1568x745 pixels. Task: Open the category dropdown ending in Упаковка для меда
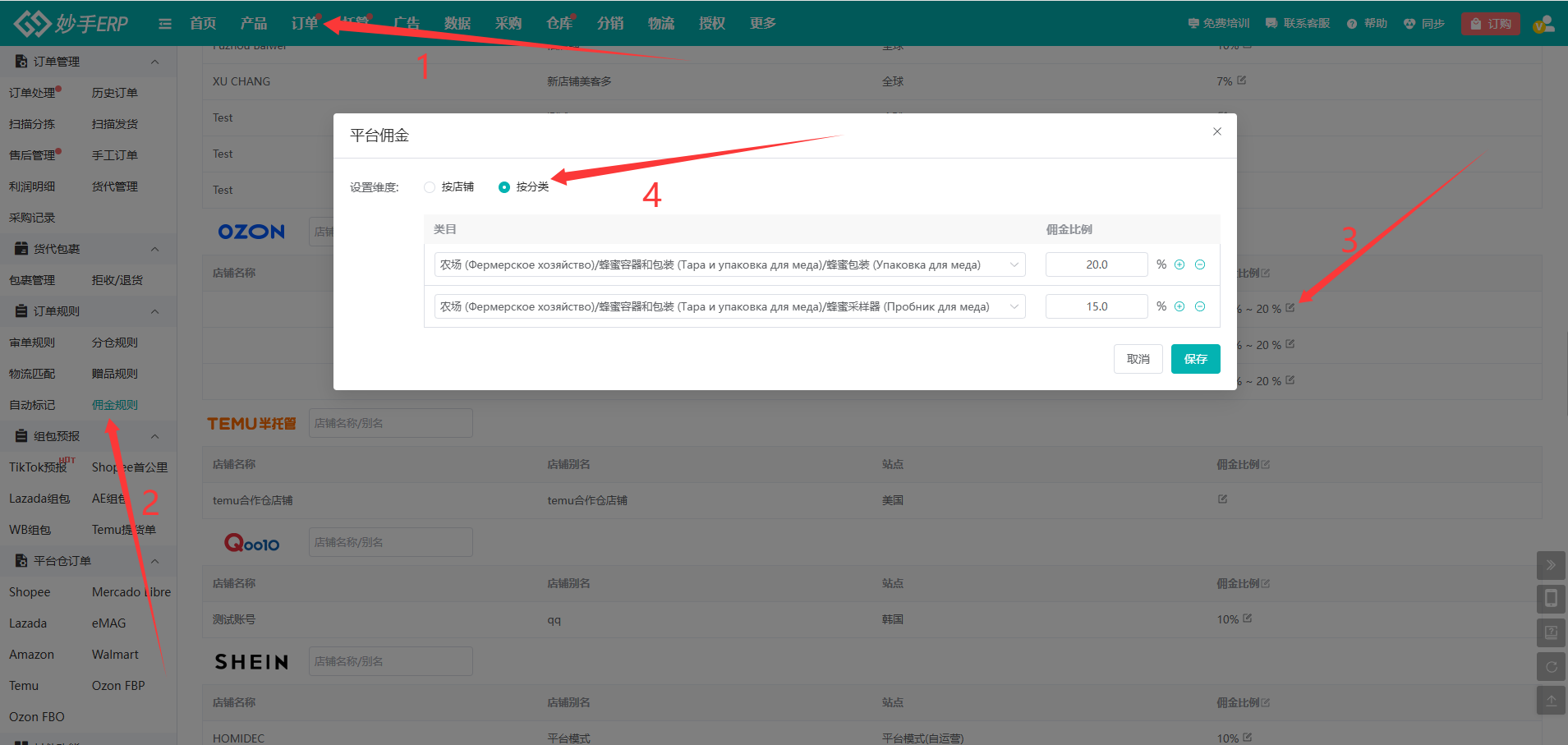729,264
